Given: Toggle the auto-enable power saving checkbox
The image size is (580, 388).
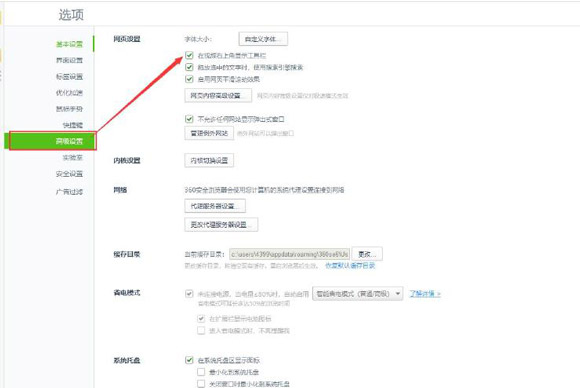Looking at the screenshot, I should coord(189,294).
